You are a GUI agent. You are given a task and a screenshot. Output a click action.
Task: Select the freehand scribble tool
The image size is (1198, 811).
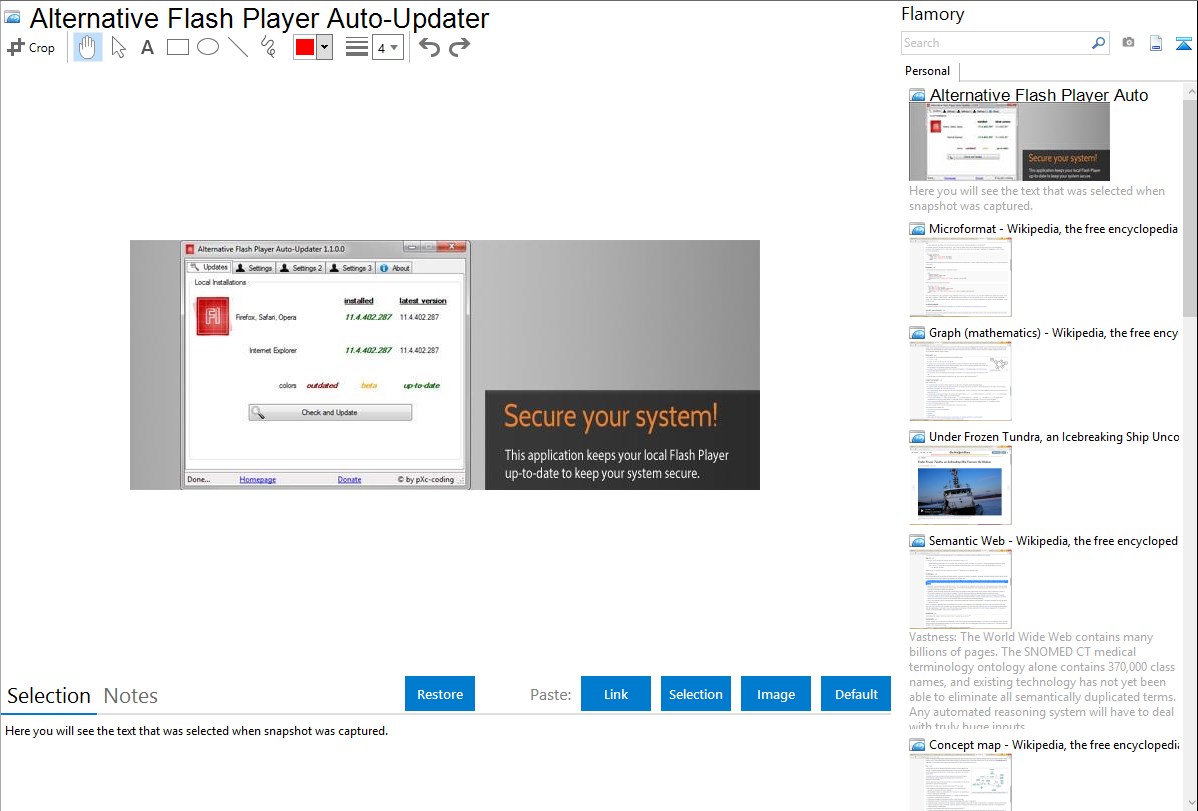[268, 47]
